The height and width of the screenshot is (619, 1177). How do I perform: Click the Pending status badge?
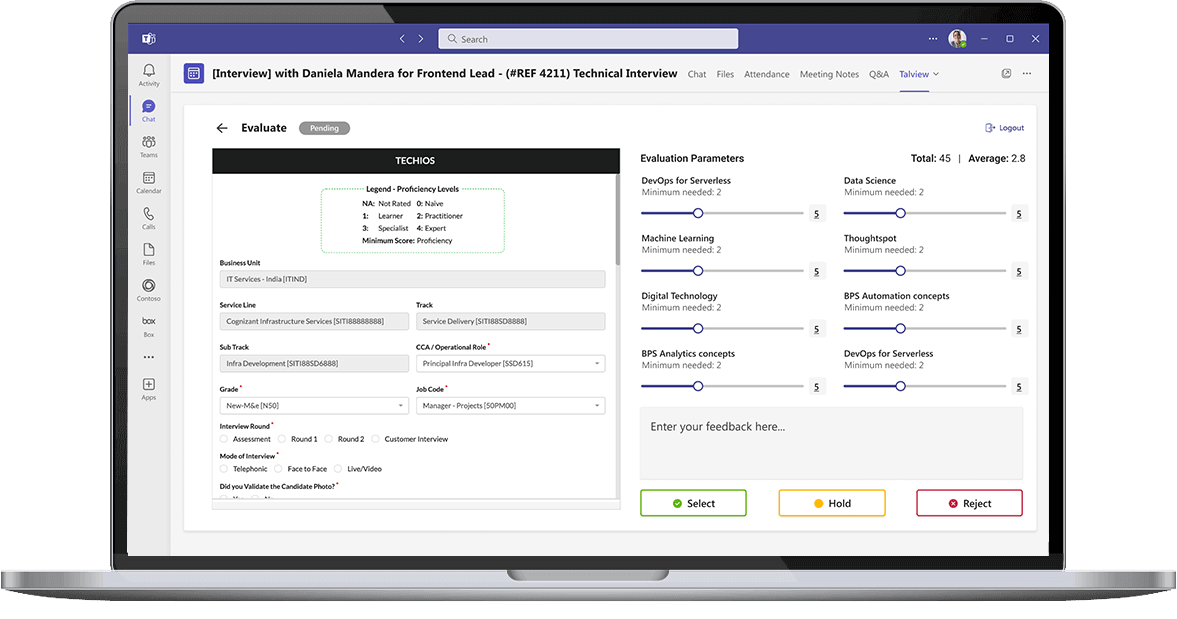pyautogui.click(x=324, y=128)
